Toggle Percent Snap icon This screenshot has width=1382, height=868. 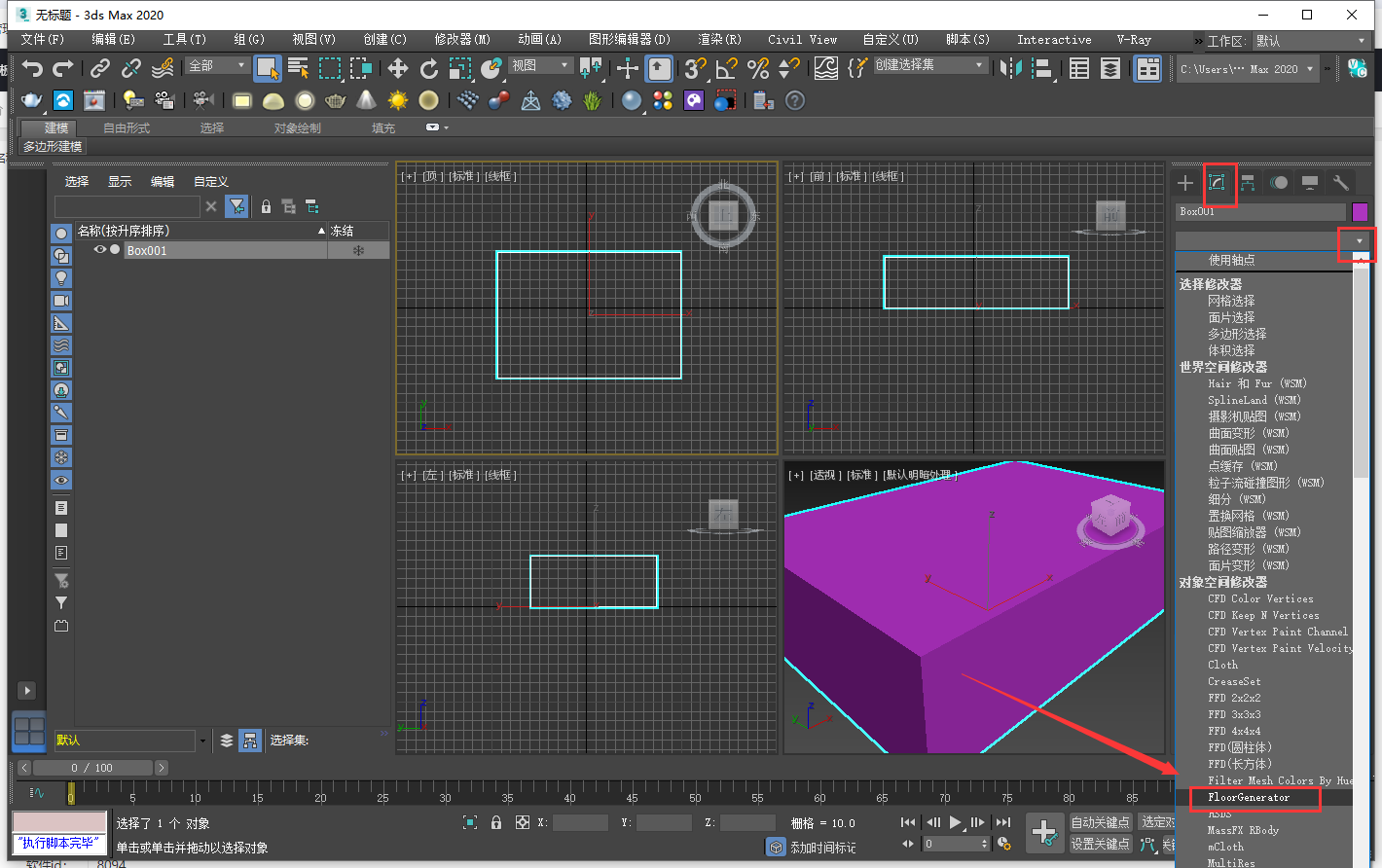[x=758, y=68]
